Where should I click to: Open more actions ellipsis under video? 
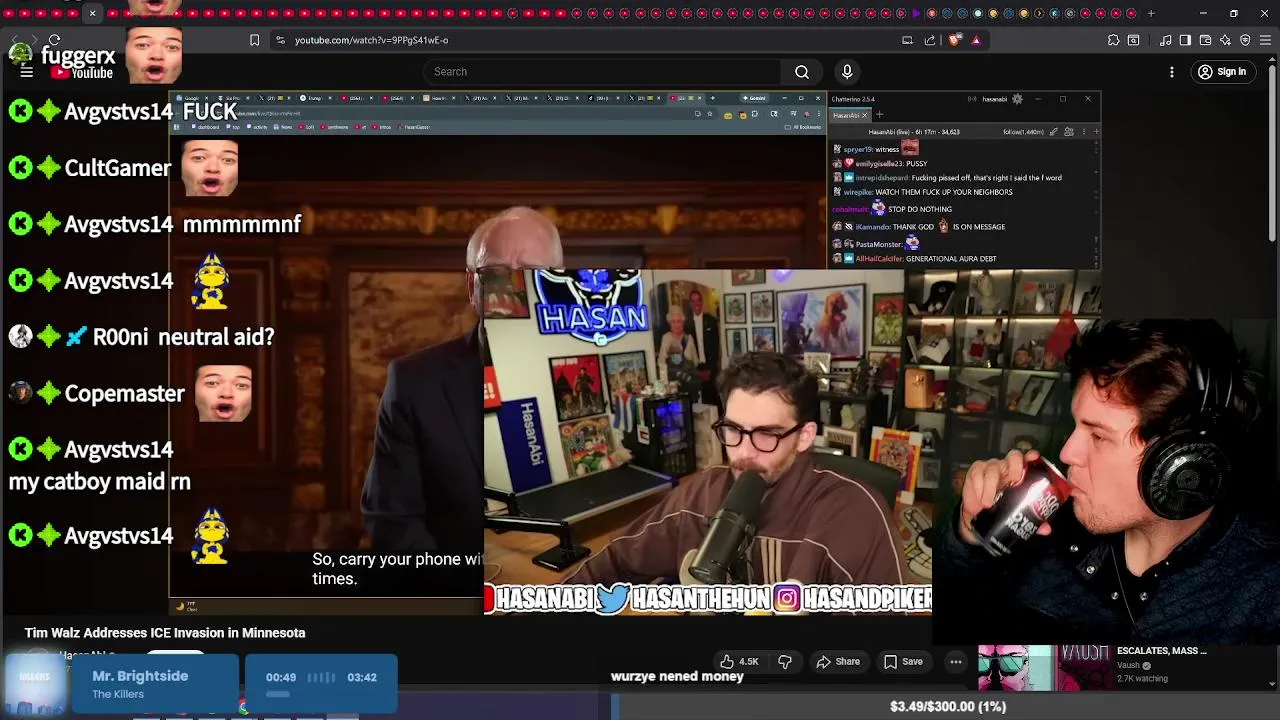(956, 661)
